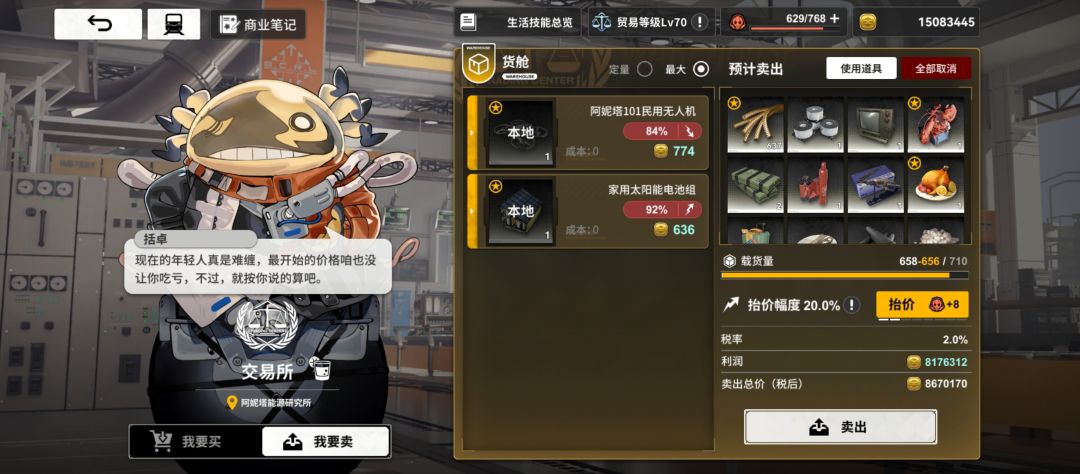Click the 卖出 sell button

(840, 427)
